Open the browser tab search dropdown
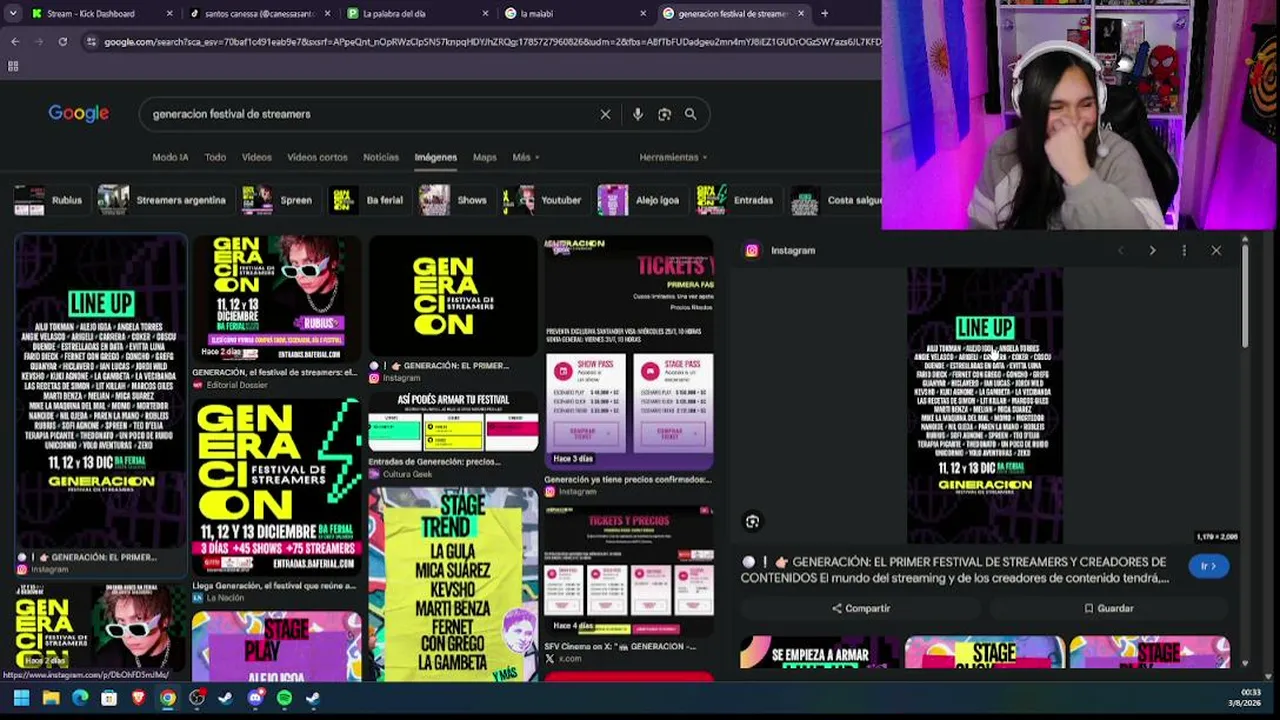This screenshot has width=1280, height=720. (12, 14)
